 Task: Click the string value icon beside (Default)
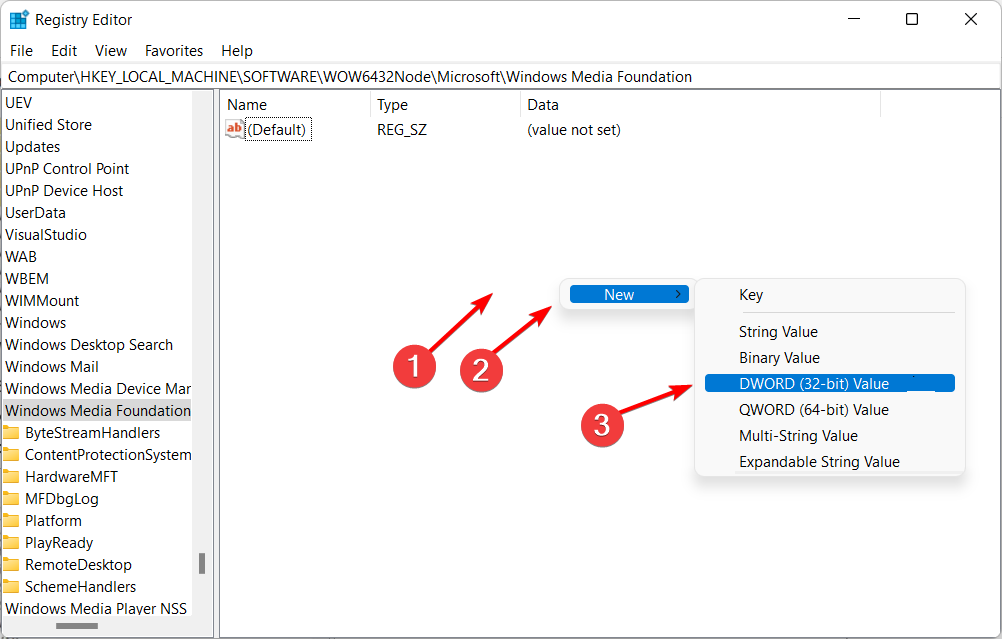(235, 129)
